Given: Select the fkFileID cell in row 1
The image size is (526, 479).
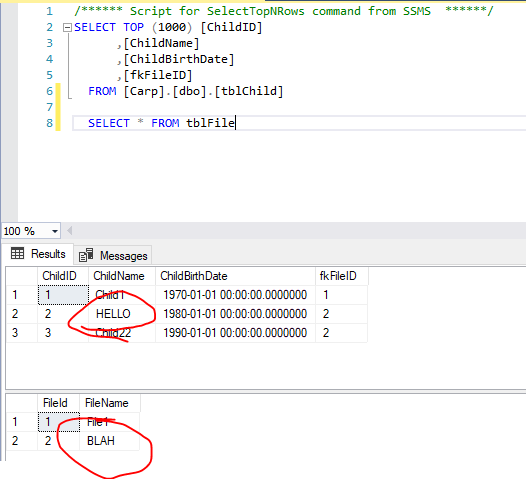Looking at the screenshot, I should (342, 295).
